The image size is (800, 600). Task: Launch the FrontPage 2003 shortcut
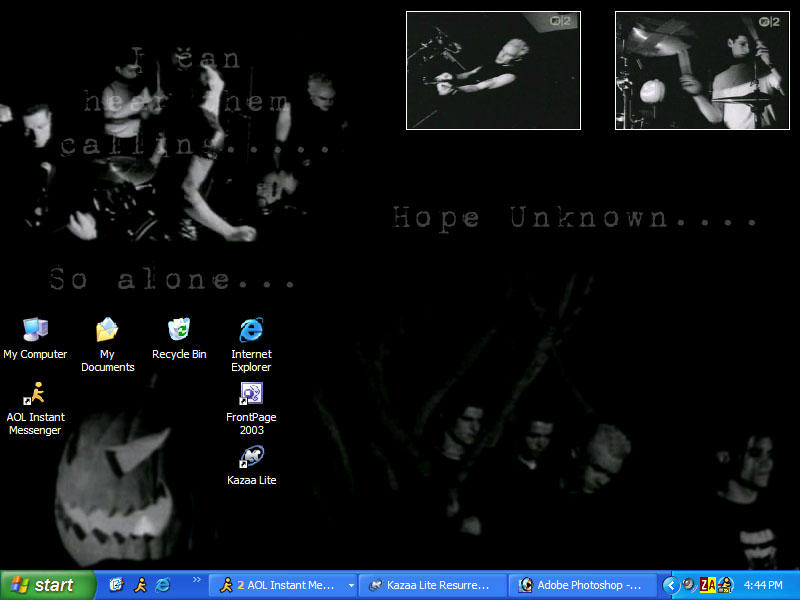[x=251, y=394]
